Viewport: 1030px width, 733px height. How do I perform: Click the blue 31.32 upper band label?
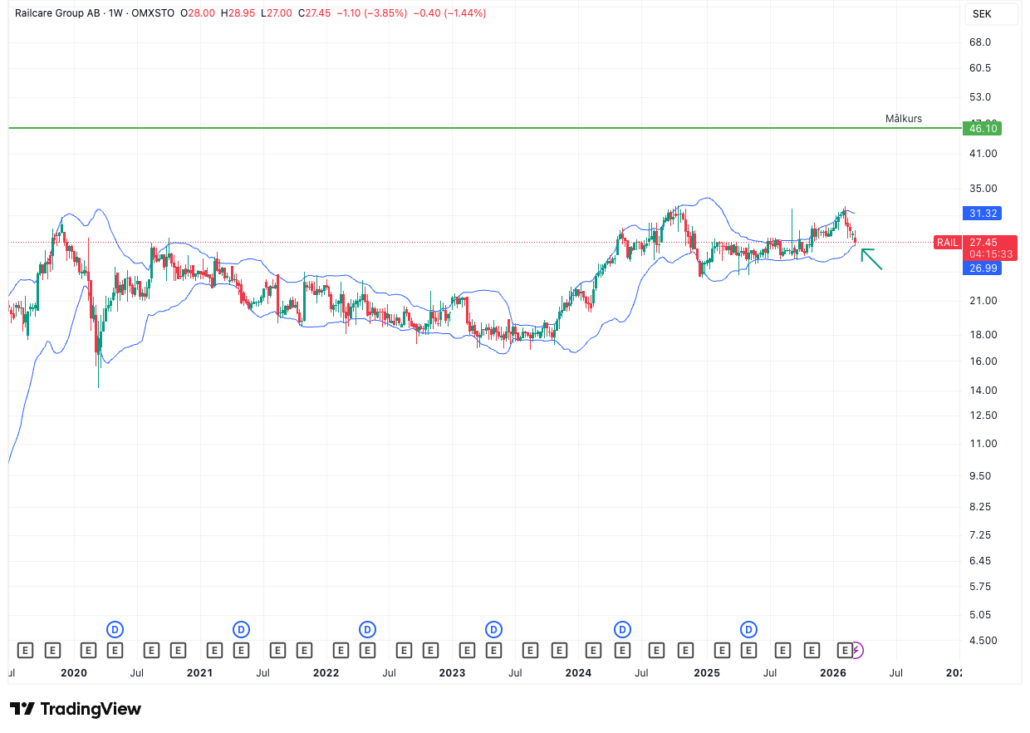click(x=978, y=213)
